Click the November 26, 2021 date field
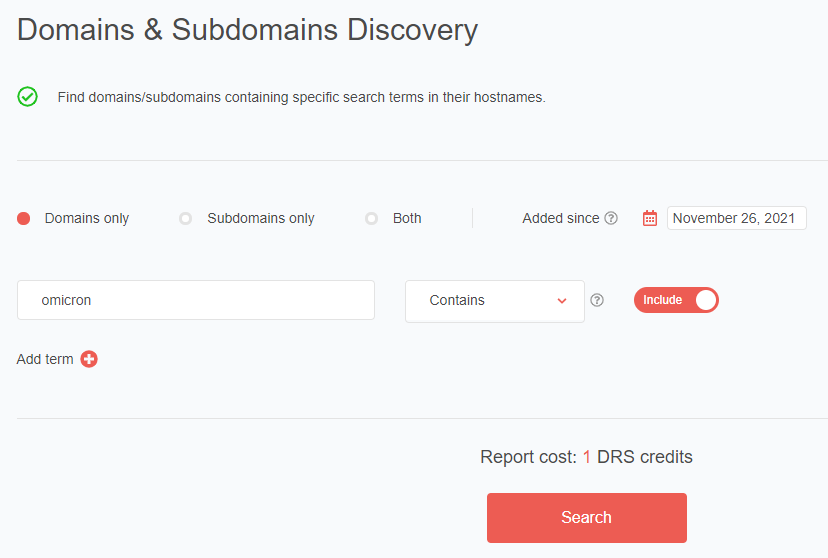 tap(736, 218)
